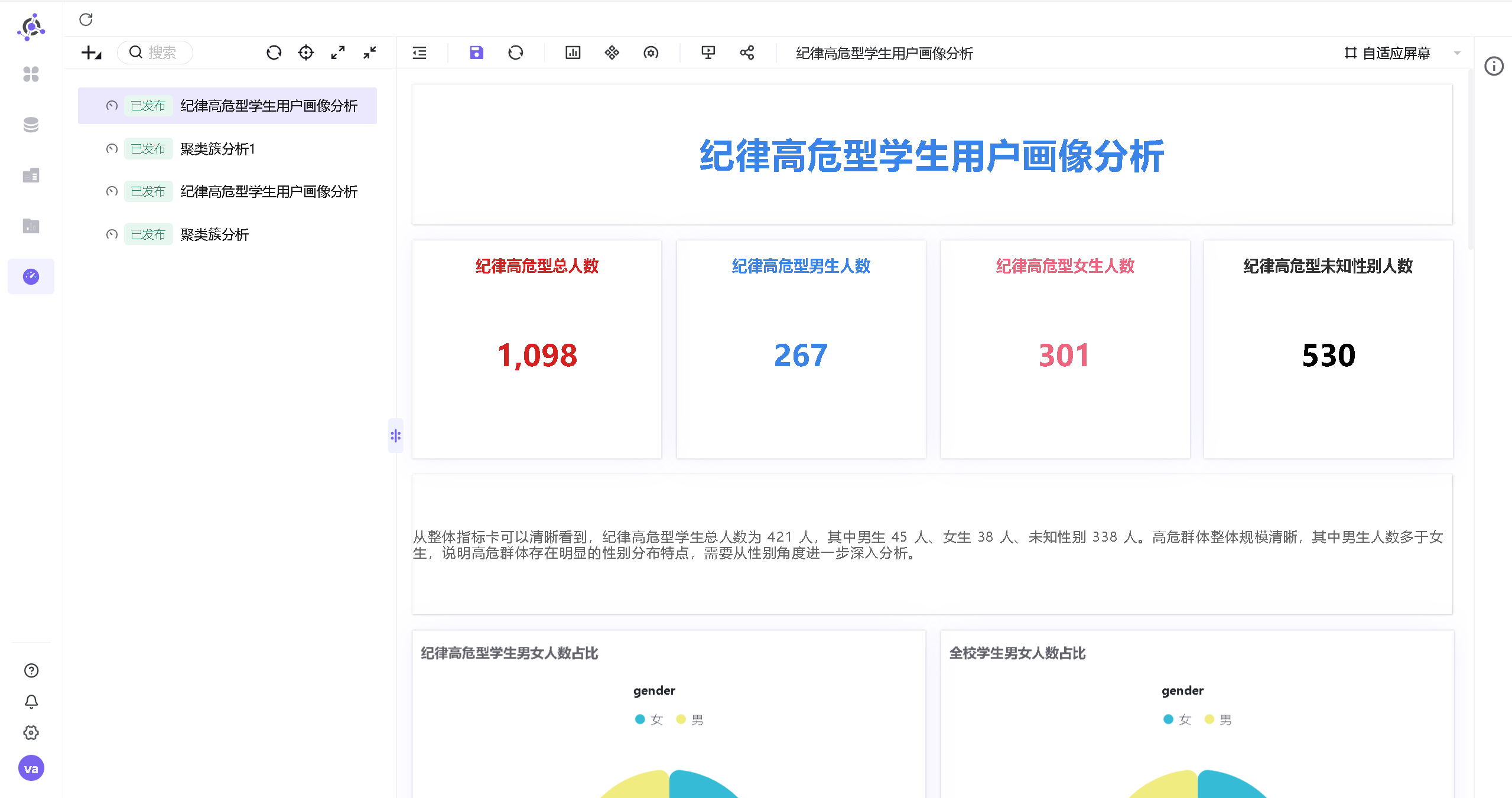This screenshot has width=1512, height=798.
Task: Open the four-dot apps view in the sidebar
Action: tap(31, 74)
